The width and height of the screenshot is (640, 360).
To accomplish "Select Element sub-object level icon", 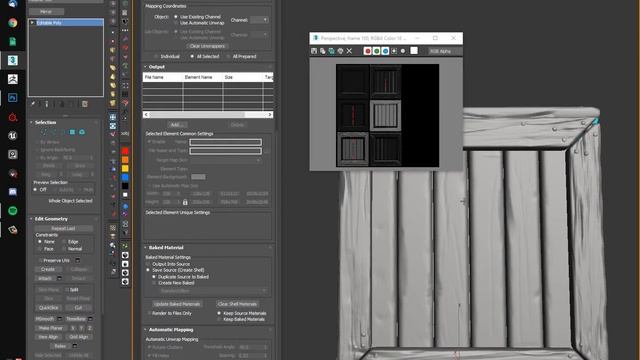I will [x=82, y=132].
